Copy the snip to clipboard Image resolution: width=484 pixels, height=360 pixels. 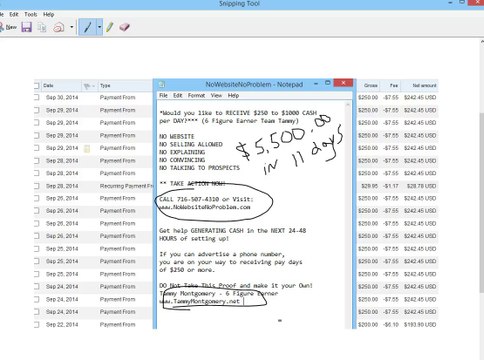click(42, 27)
